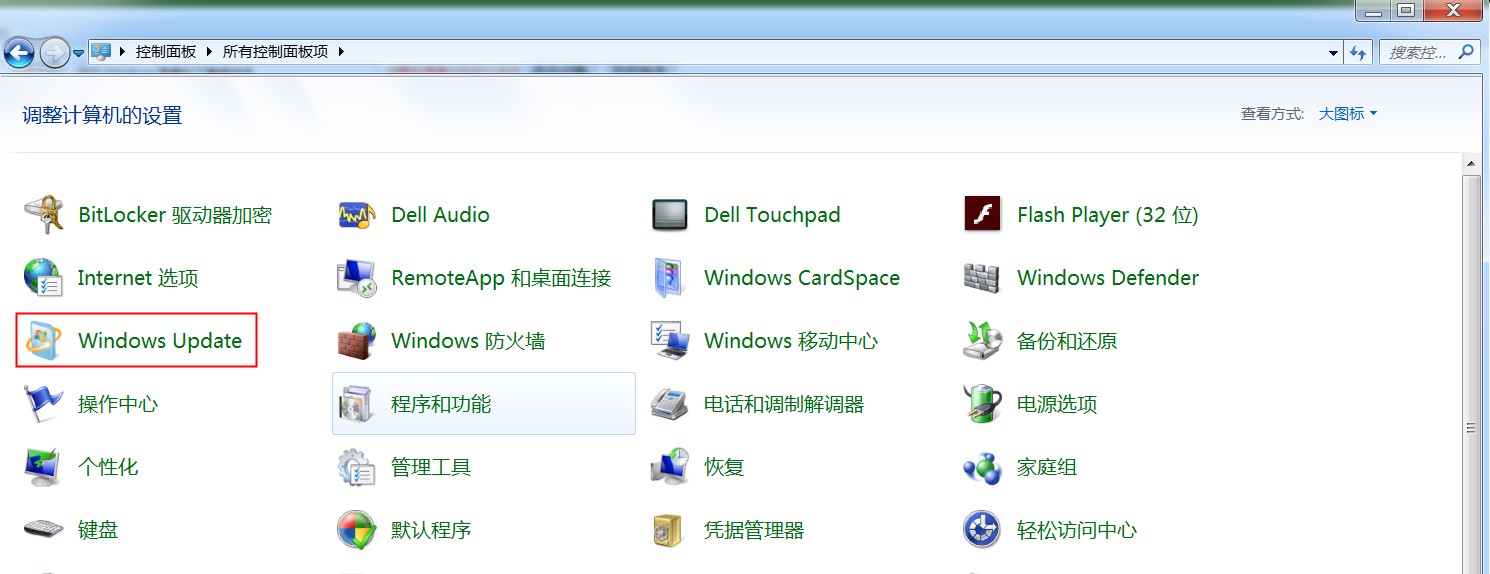Screen dimensions: 1490x574
Task: Open the 管理工具 text link
Action: [x=431, y=467]
